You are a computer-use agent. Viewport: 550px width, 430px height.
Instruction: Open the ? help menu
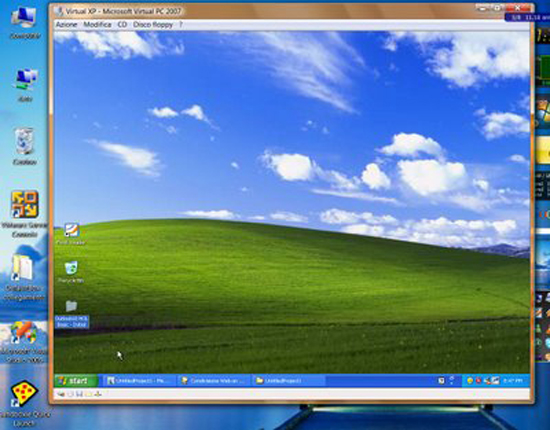(x=181, y=25)
